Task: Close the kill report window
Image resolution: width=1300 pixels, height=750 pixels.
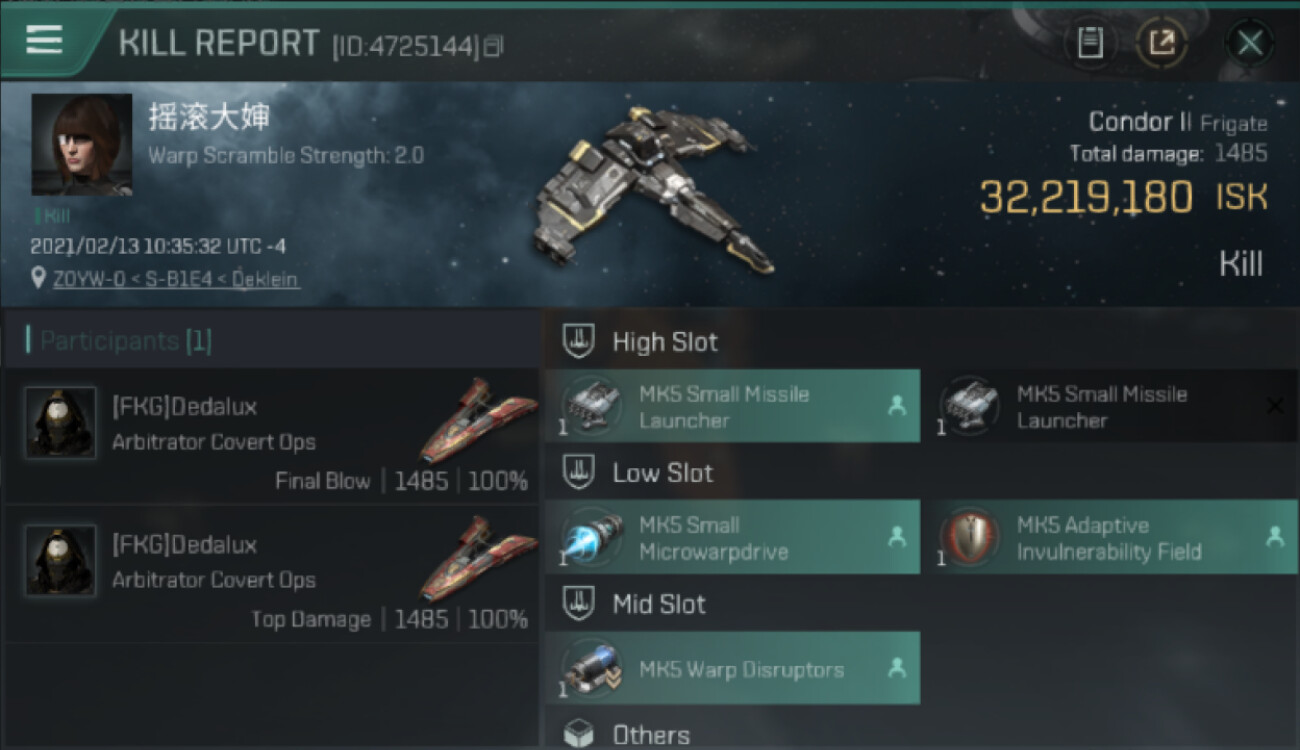Action: point(1250,43)
